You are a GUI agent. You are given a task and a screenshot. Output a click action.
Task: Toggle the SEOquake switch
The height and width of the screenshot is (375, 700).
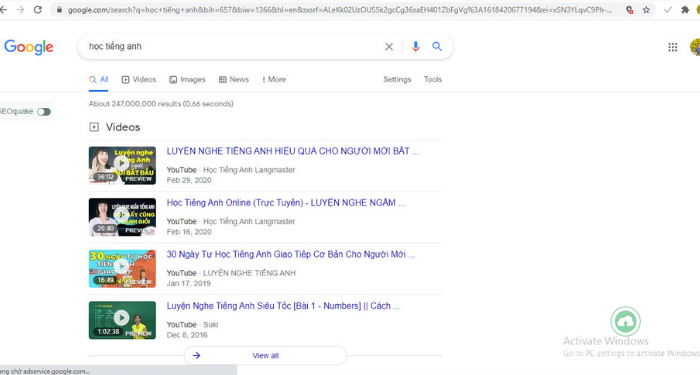(44, 112)
